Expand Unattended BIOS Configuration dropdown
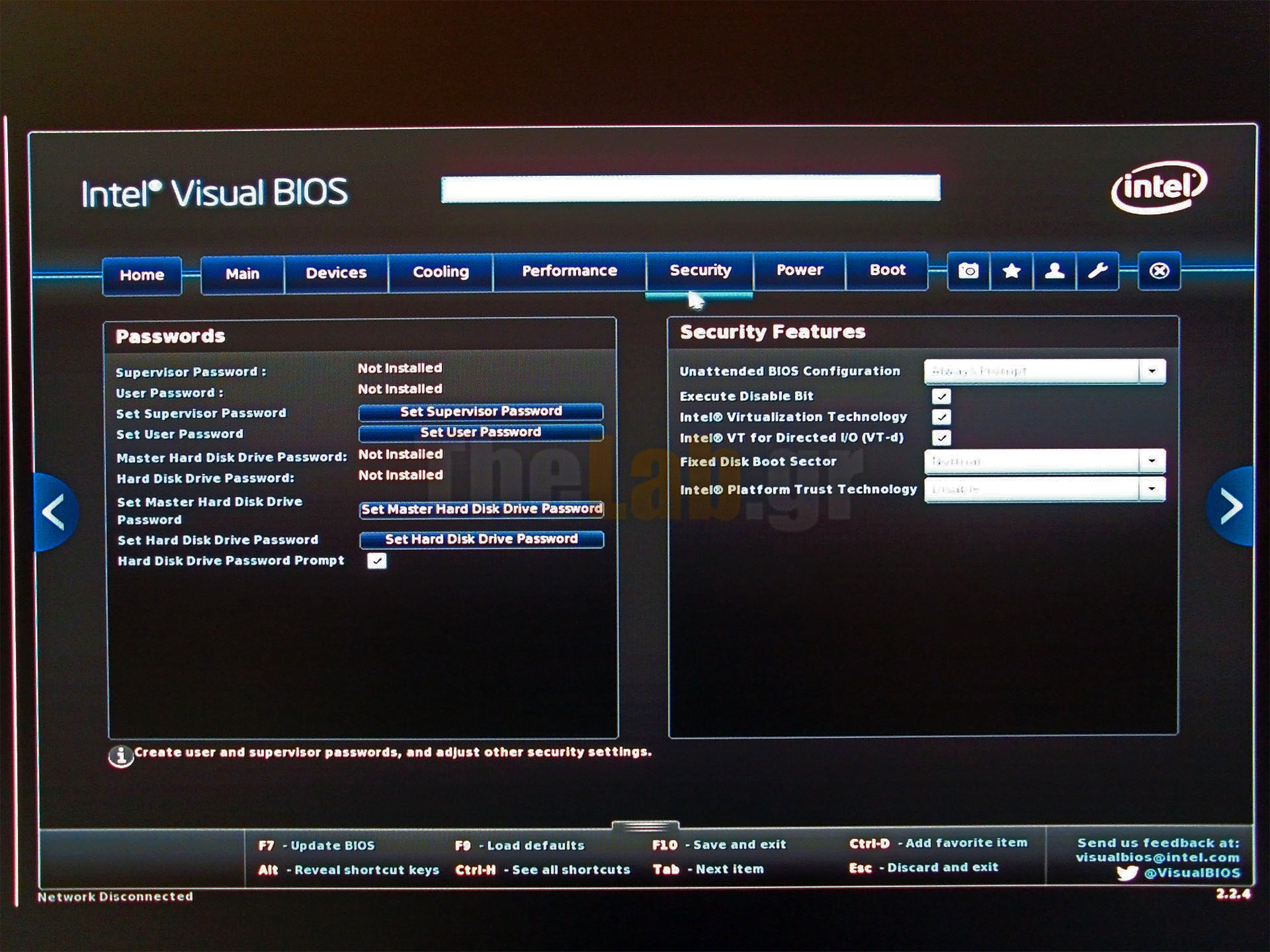The width and height of the screenshot is (1270, 952). pyautogui.click(x=1152, y=372)
